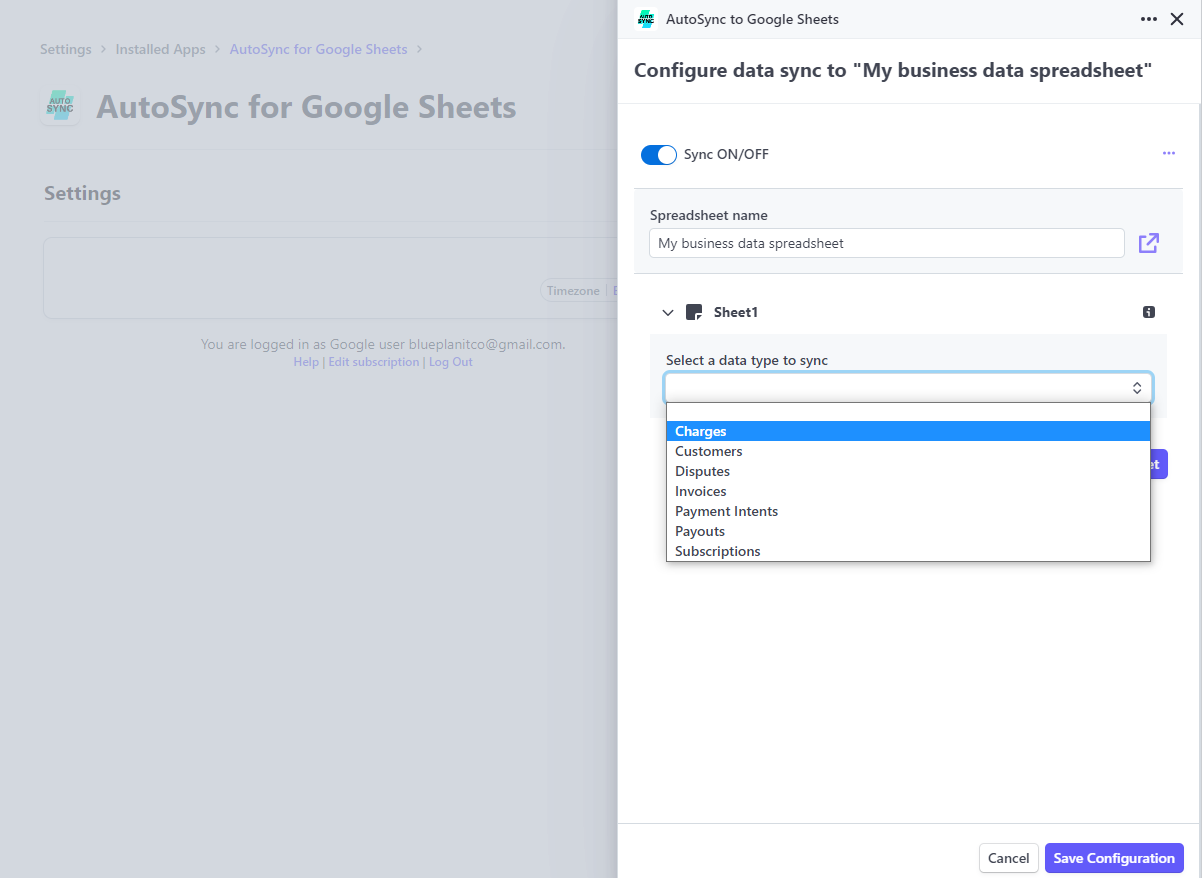Click the 'Select a data type to sync' label

(747, 360)
